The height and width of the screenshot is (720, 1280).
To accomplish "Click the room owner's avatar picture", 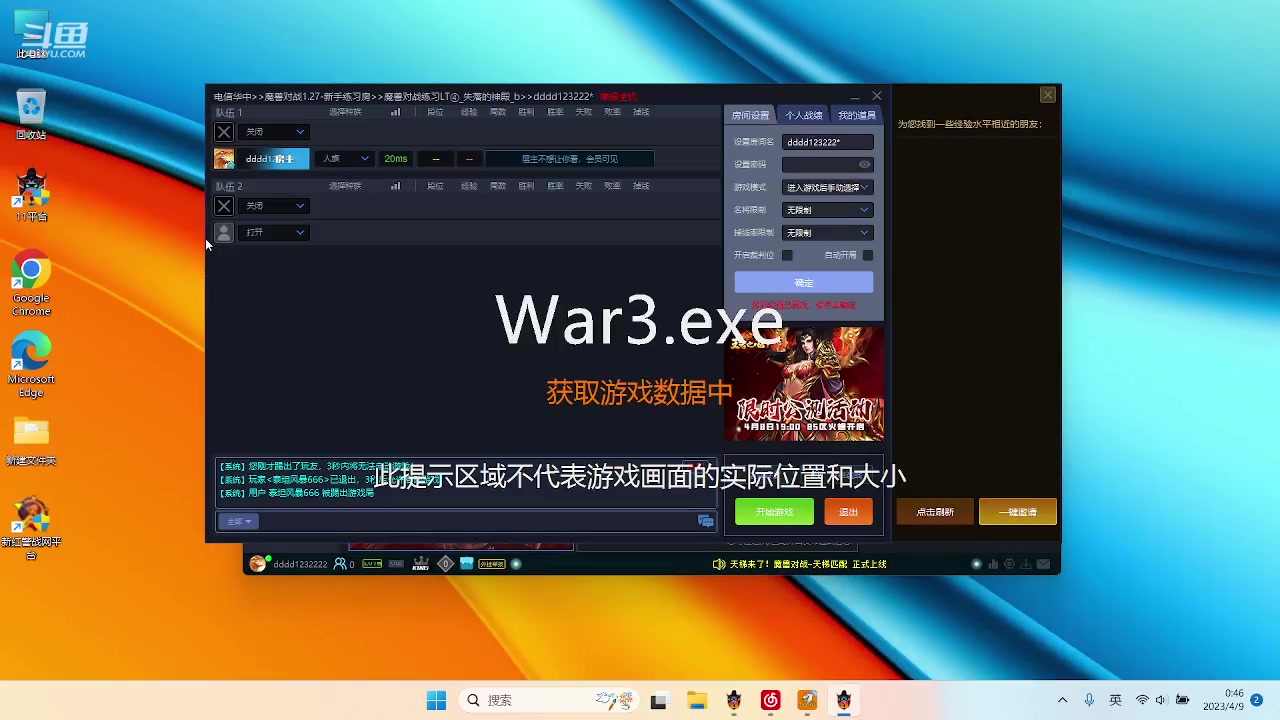I will [x=224, y=159].
